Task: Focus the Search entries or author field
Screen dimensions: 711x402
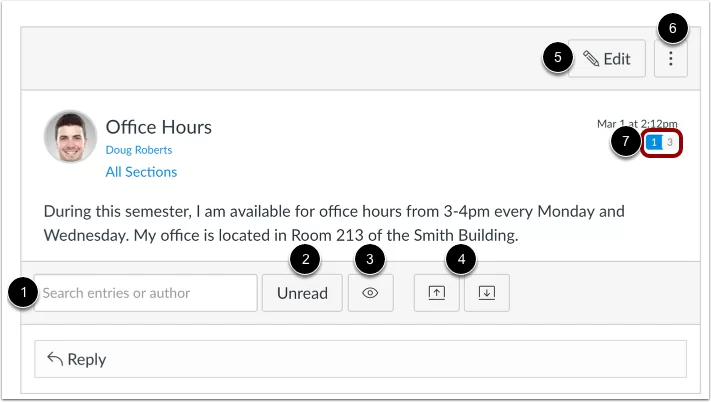Action: click(146, 294)
